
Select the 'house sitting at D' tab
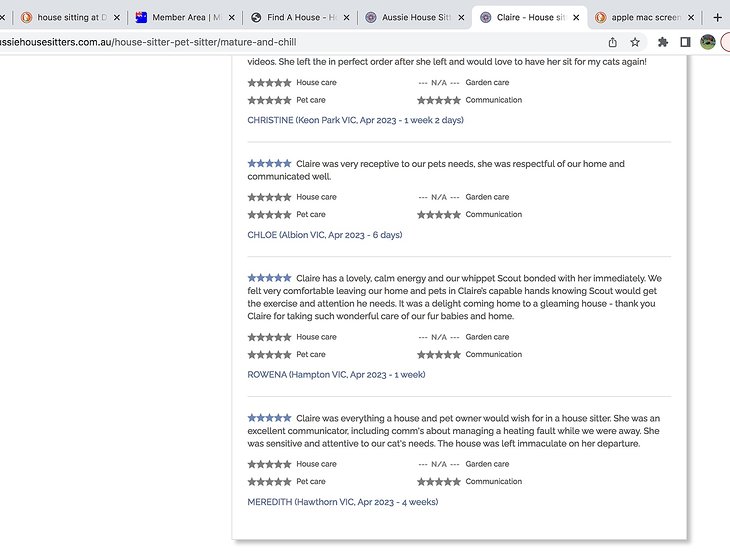click(x=68, y=17)
